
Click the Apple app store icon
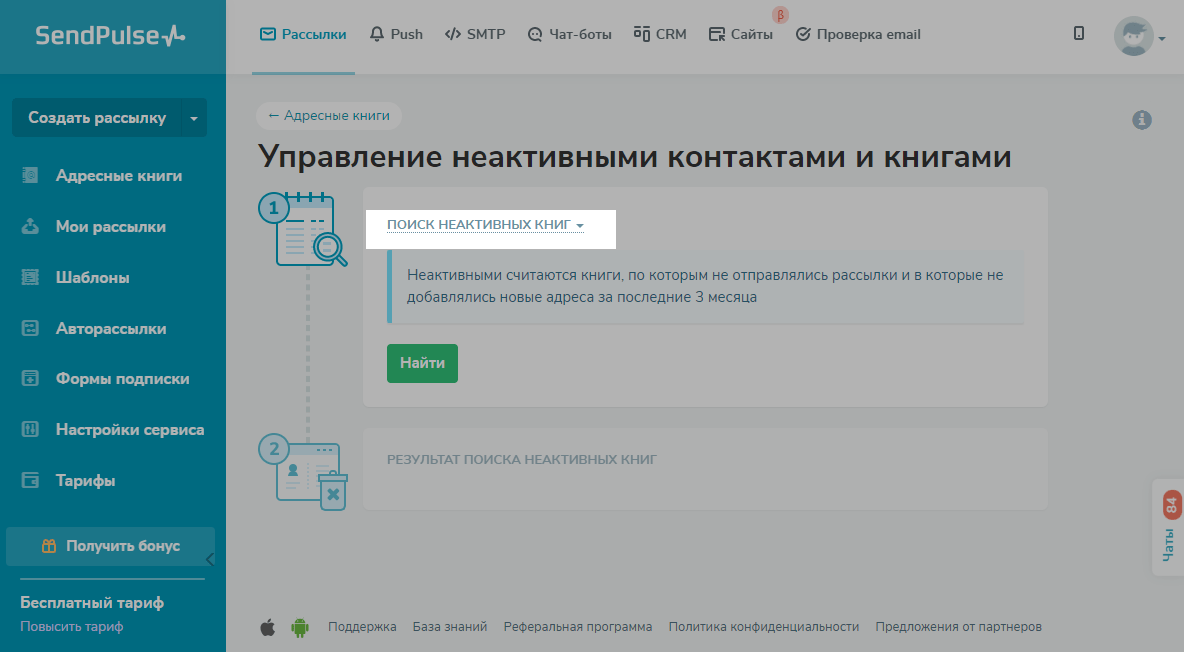pyautogui.click(x=267, y=627)
